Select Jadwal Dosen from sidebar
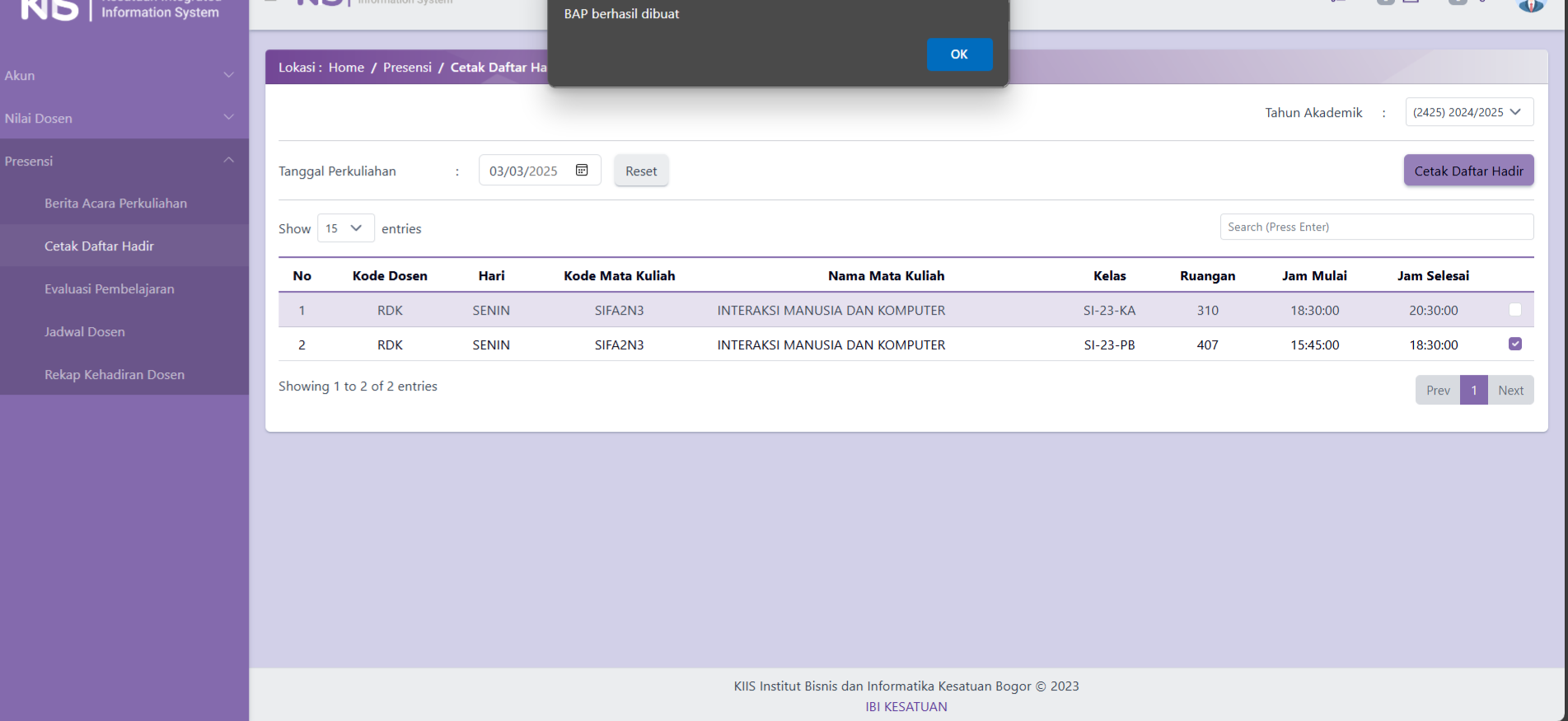The width and height of the screenshot is (1568, 721). pyautogui.click(x=85, y=332)
